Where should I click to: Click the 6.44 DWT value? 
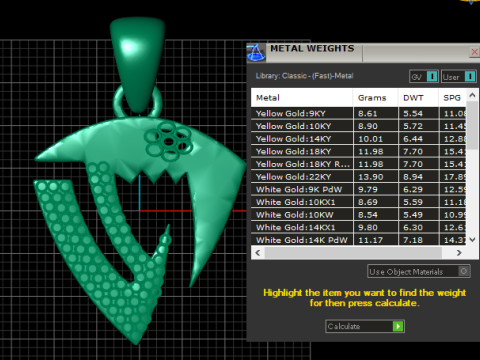(413, 139)
